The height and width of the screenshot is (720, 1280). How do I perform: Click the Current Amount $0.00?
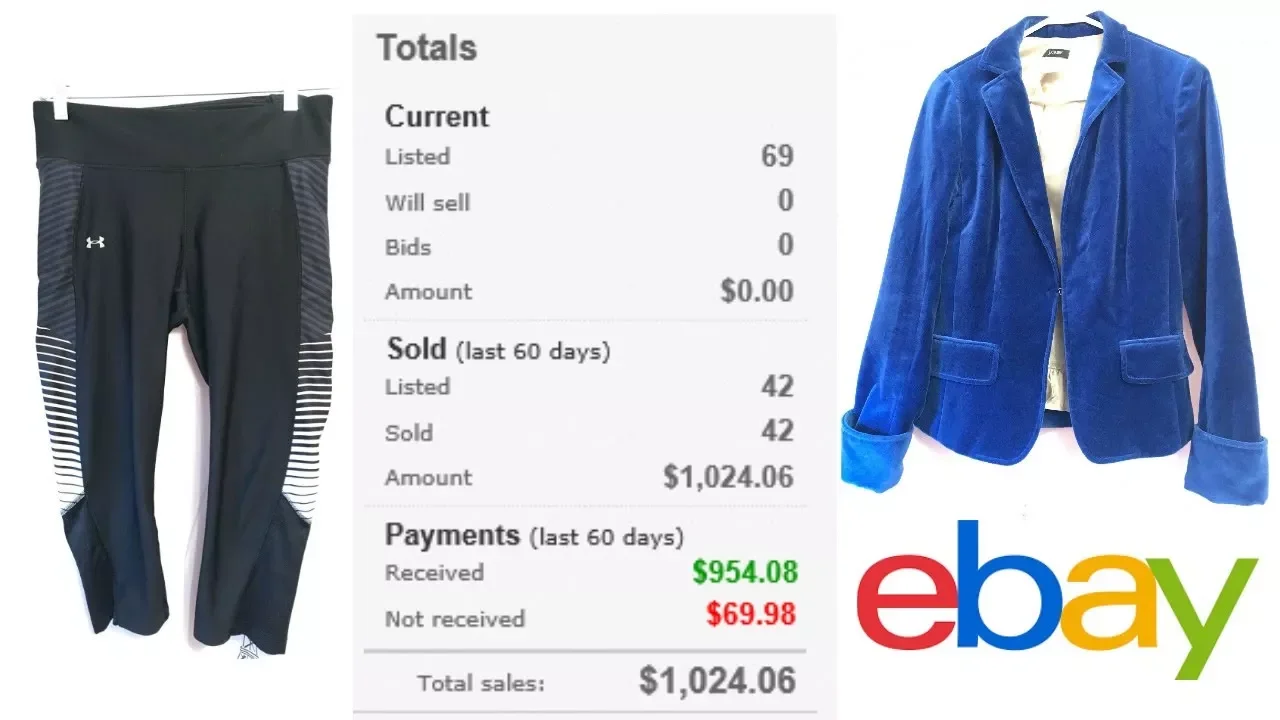click(757, 291)
